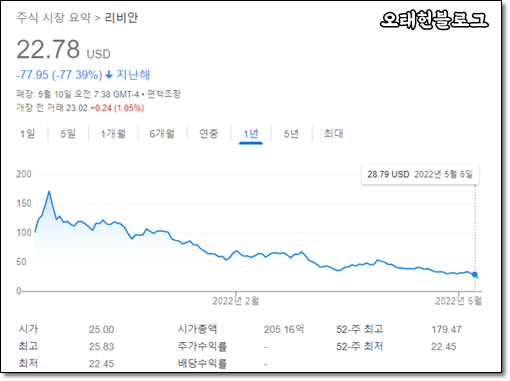This screenshot has width=510, height=381.
Task: Click the 폐장 5월 10일 timestamp text
Action: 78,94
